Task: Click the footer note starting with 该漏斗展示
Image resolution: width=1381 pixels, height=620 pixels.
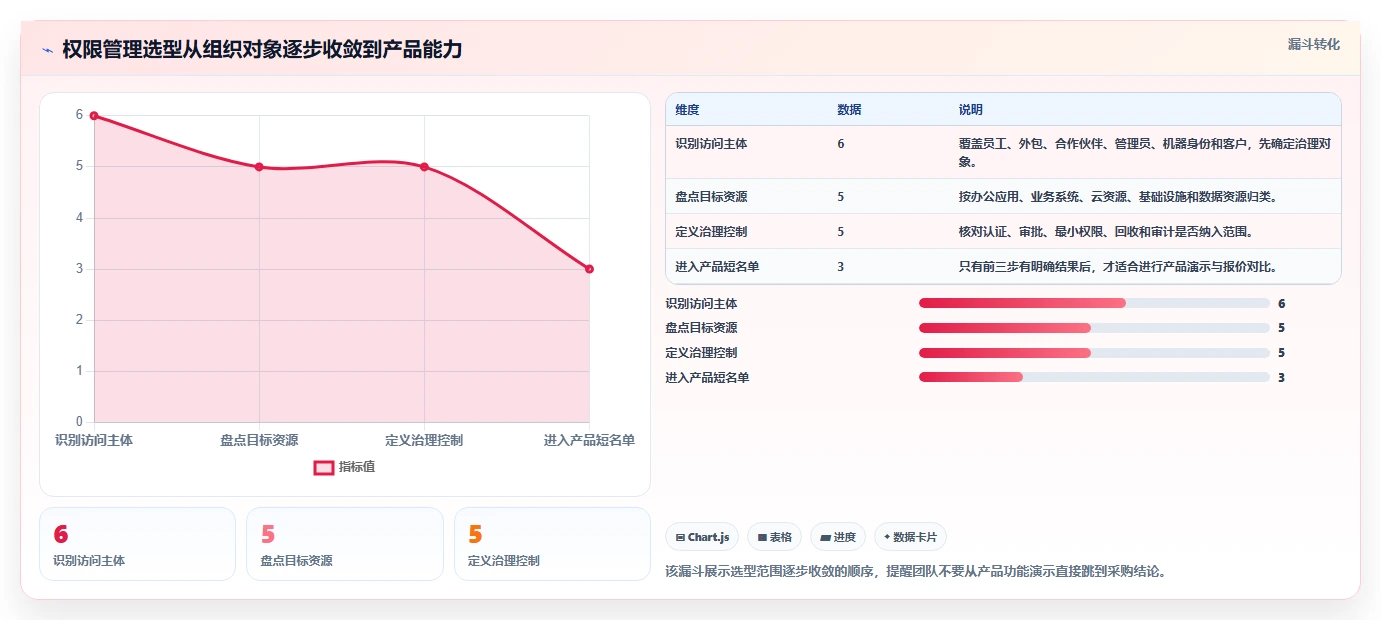Action: 916,572
